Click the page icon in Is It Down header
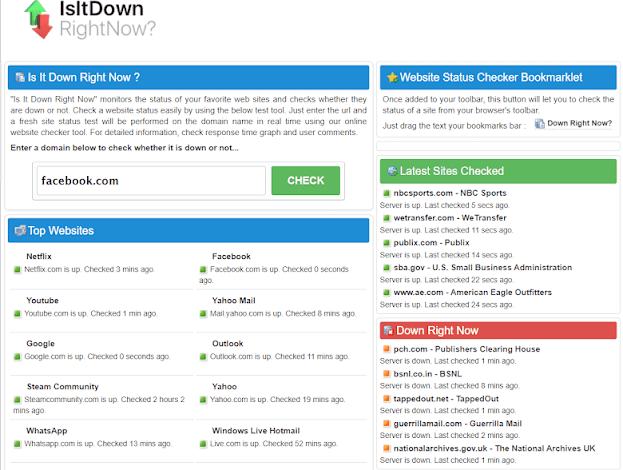 tap(20, 77)
